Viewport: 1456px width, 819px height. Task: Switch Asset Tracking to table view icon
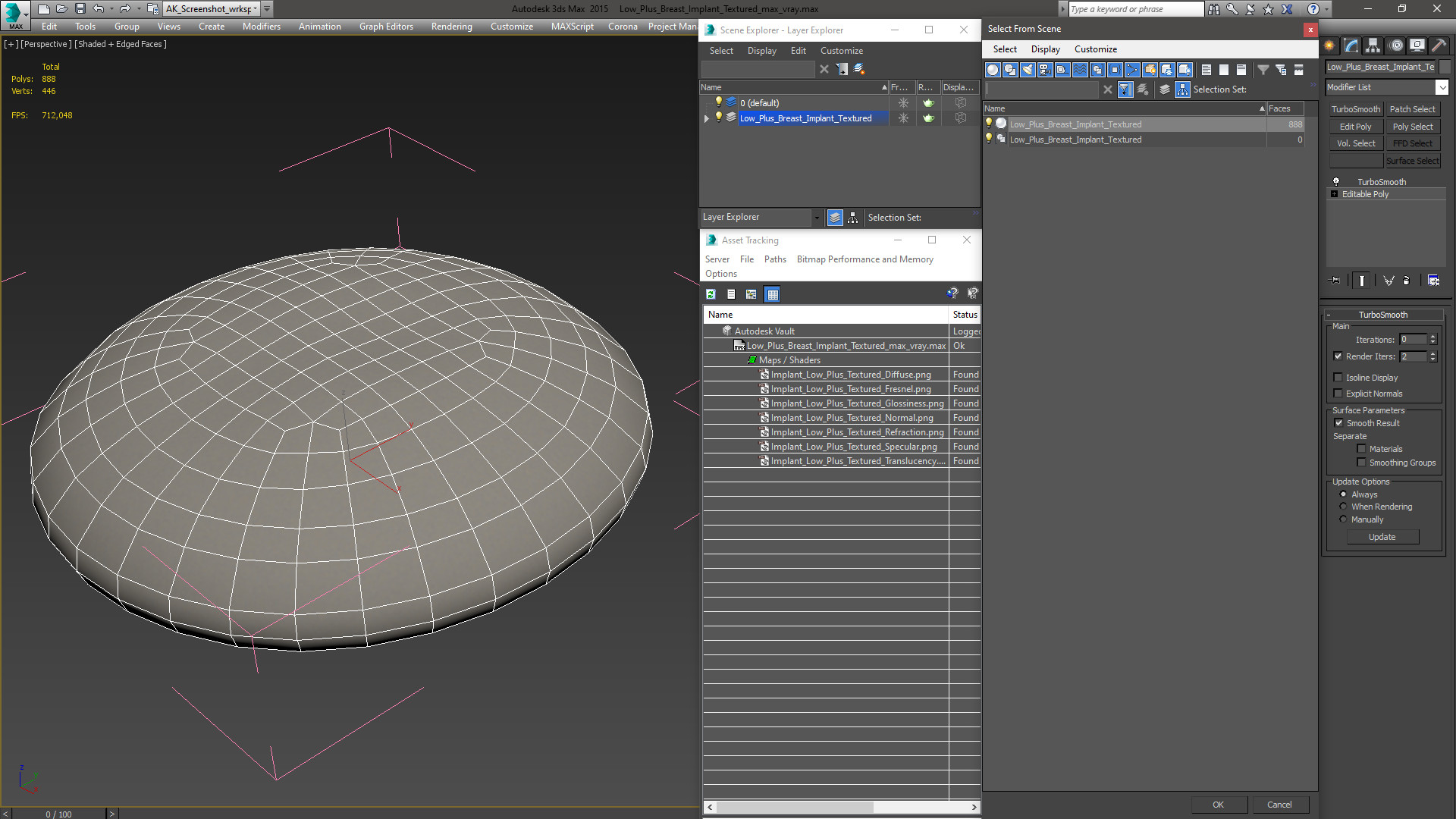(772, 294)
